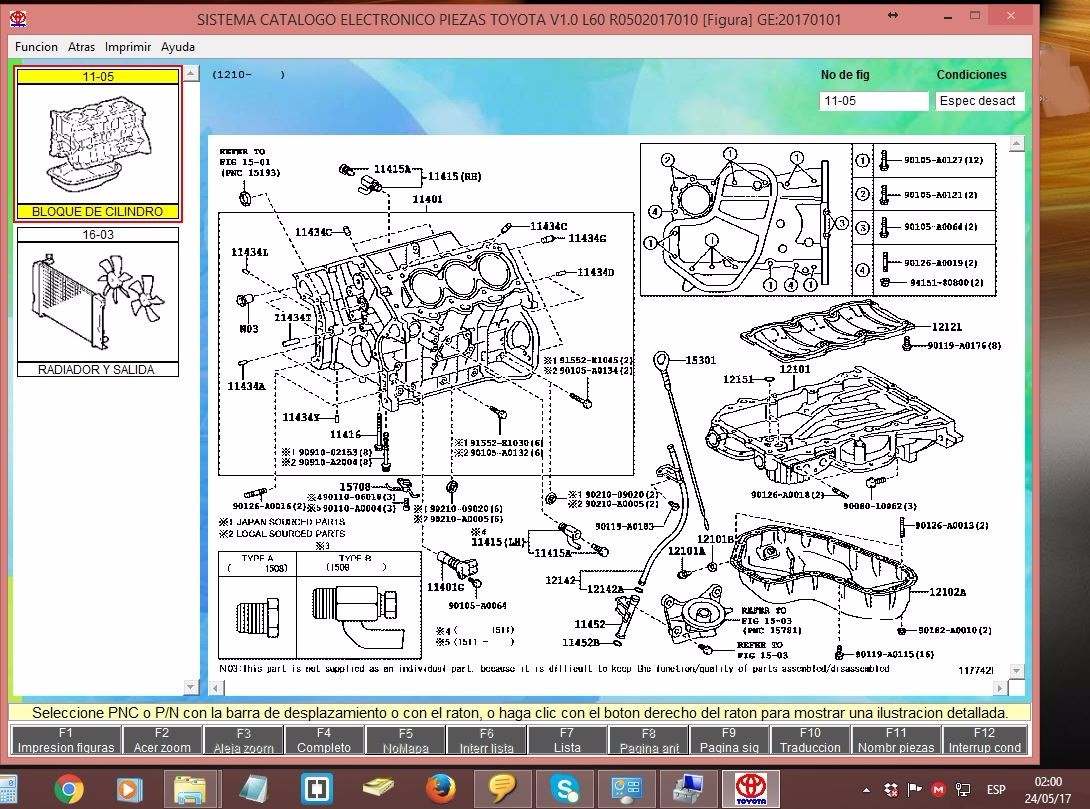Select part number 90119-A0115(16)
Image resolution: width=1090 pixels, height=809 pixels.
click(895, 654)
